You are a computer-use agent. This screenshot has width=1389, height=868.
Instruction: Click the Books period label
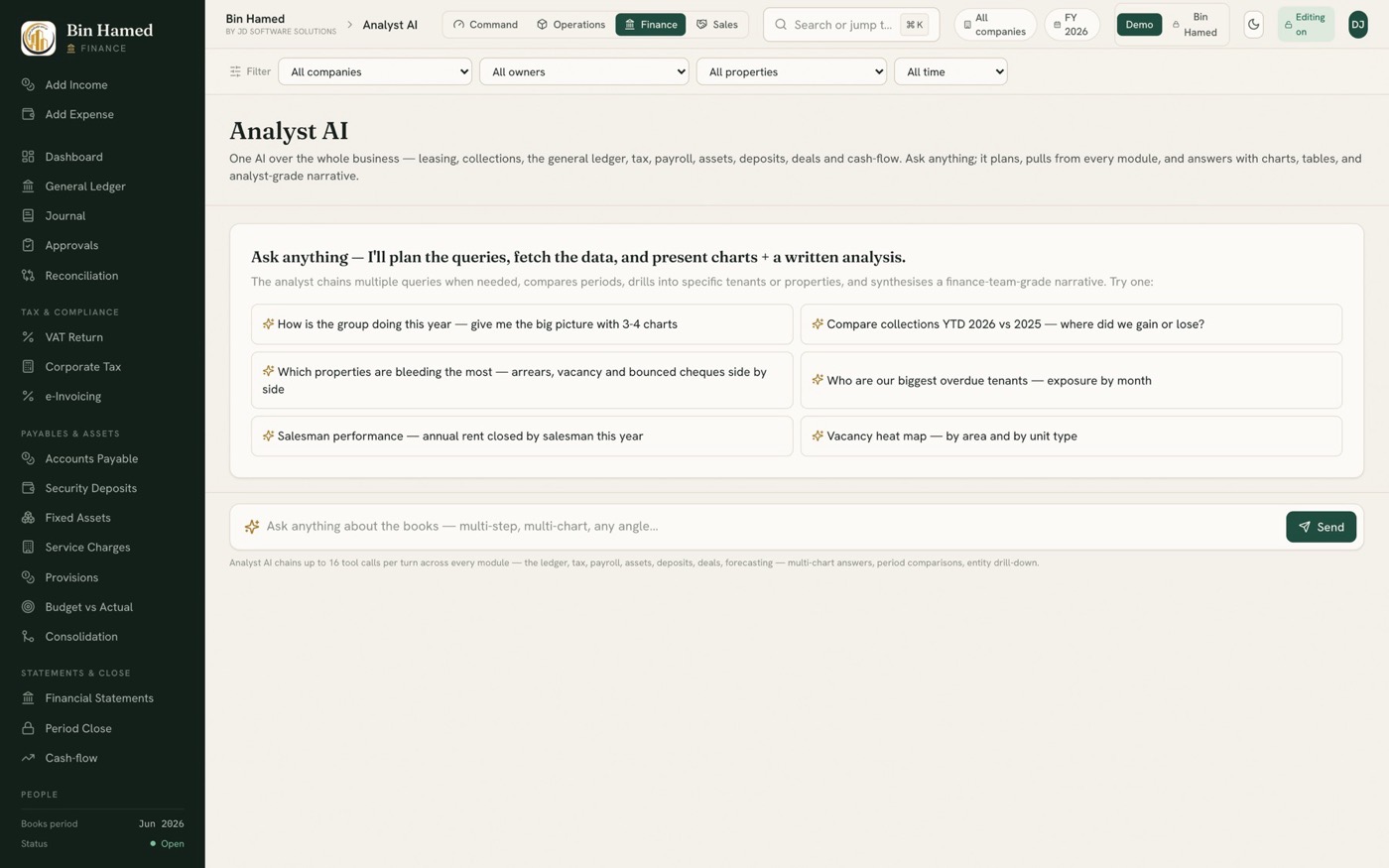tap(50, 824)
